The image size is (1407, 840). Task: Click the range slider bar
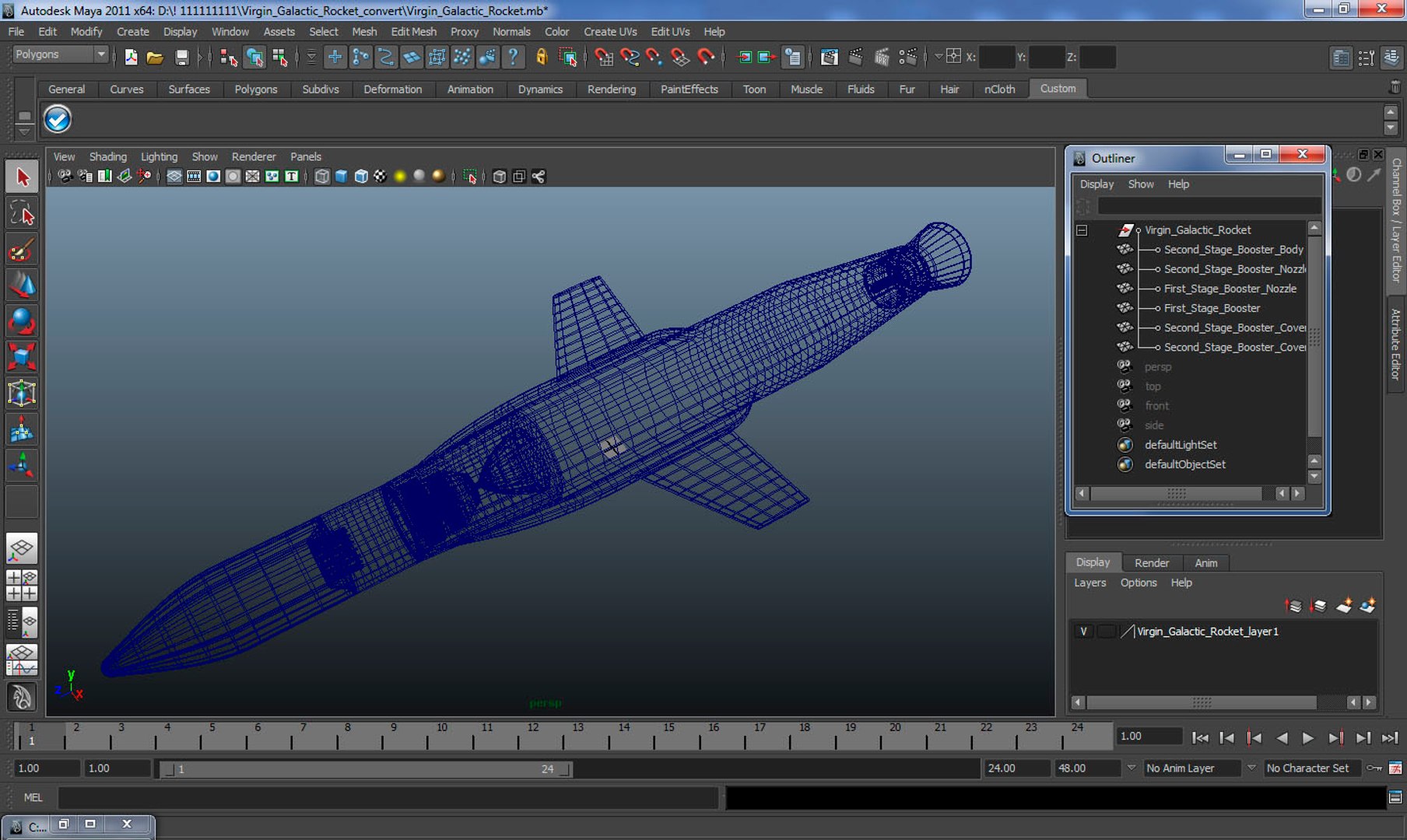(x=365, y=768)
